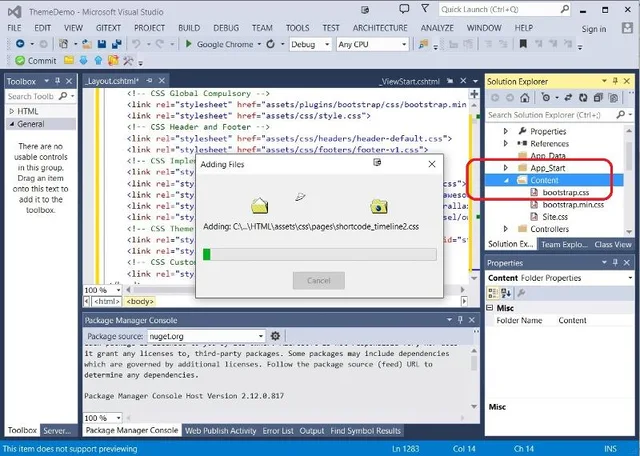Click the green Start debugging play icon

click(x=188, y=44)
